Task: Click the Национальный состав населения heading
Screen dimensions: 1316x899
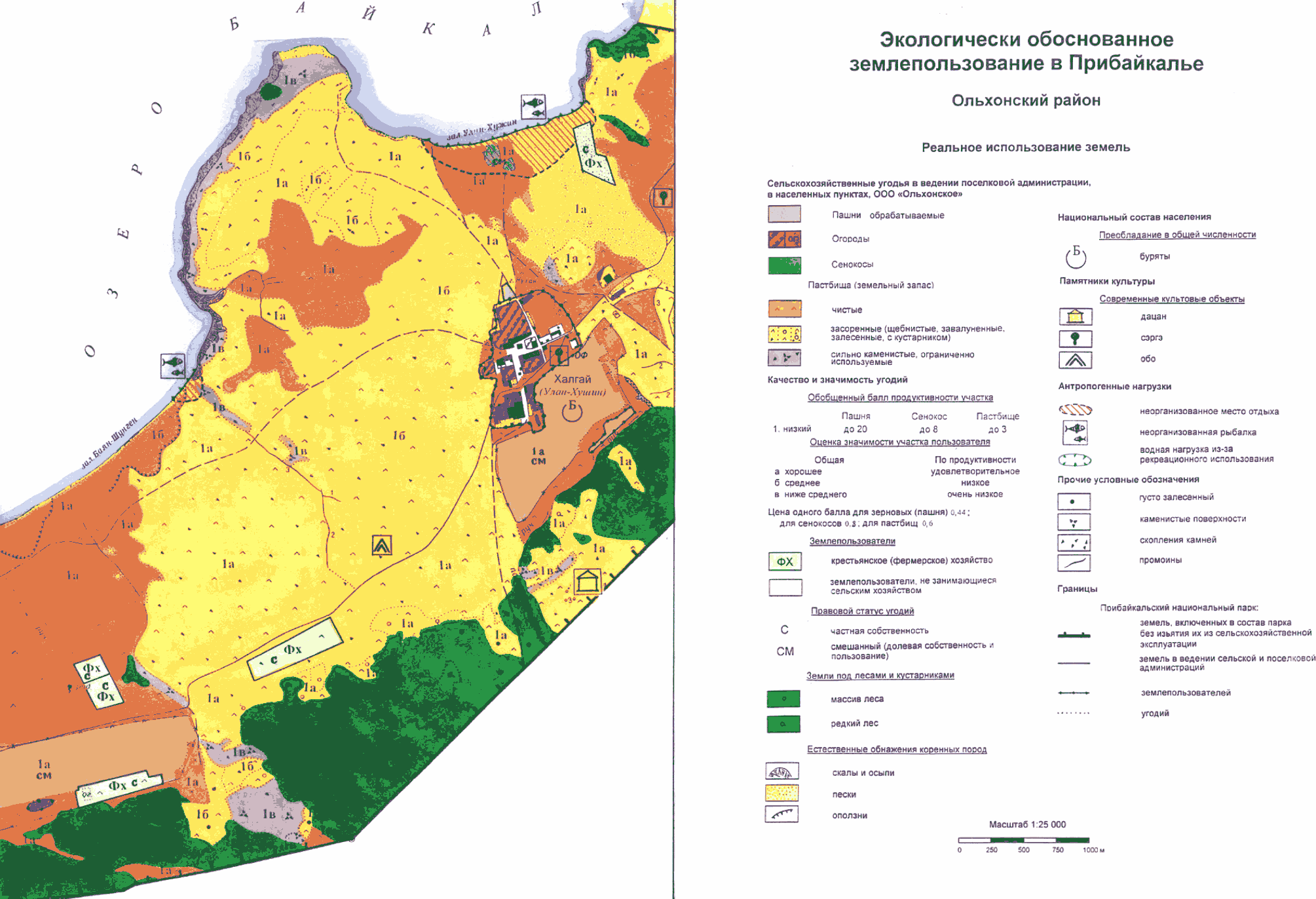Action: pyautogui.click(x=1134, y=217)
